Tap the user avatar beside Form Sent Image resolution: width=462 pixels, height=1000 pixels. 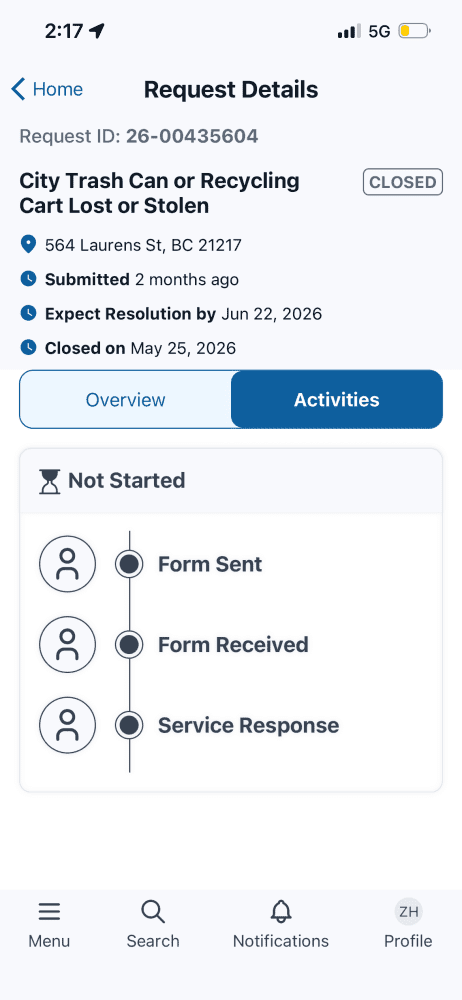click(68, 564)
